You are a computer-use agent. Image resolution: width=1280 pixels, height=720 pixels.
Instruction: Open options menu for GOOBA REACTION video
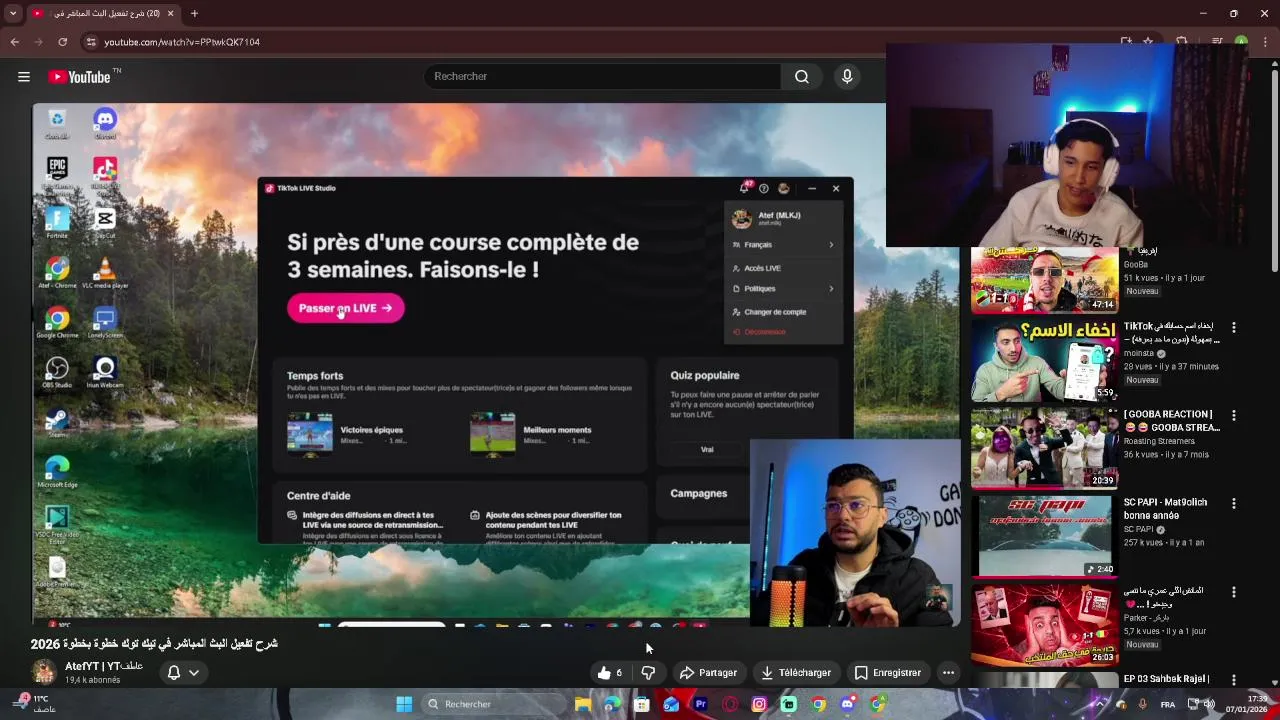point(1233,416)
